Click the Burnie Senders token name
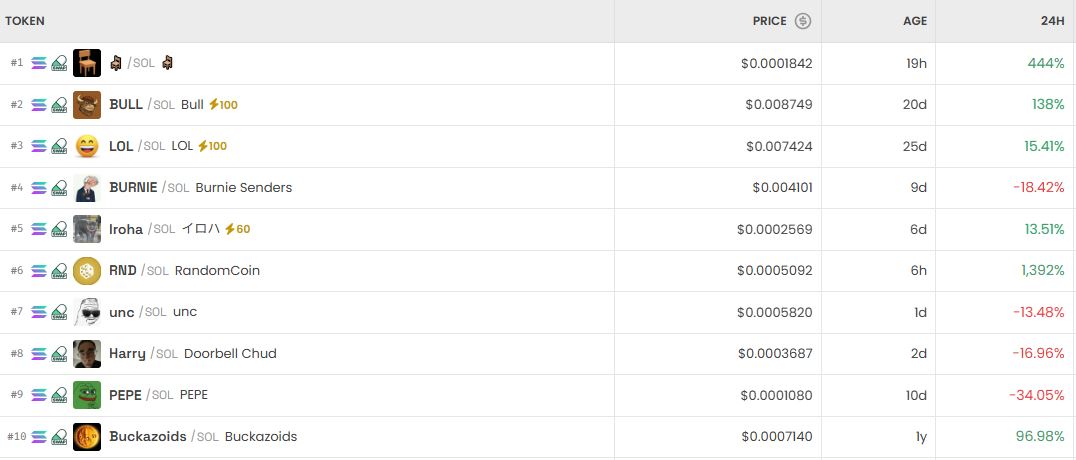This screenshot has width=1076, height=460. (x=244, y=188)
